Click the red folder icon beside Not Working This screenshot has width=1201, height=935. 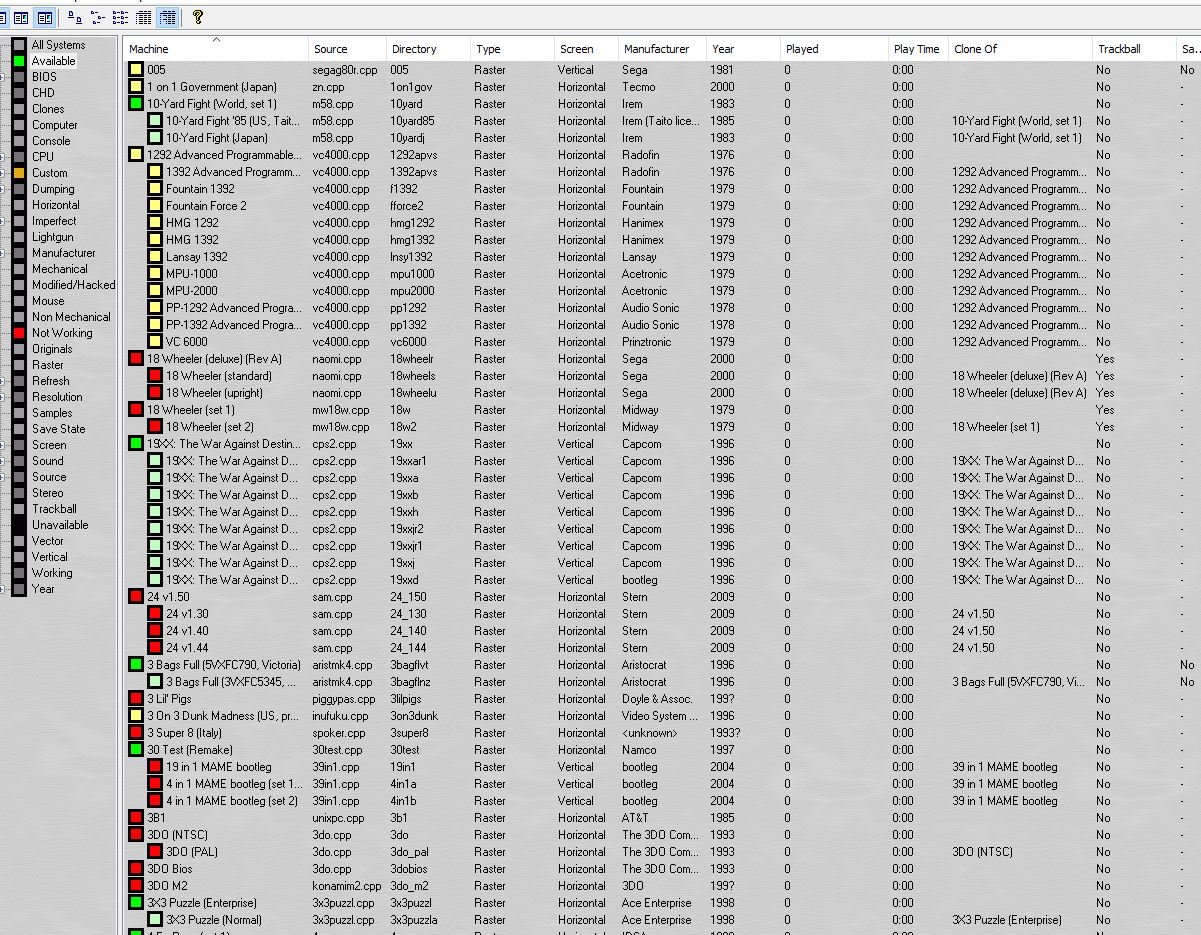19,333
